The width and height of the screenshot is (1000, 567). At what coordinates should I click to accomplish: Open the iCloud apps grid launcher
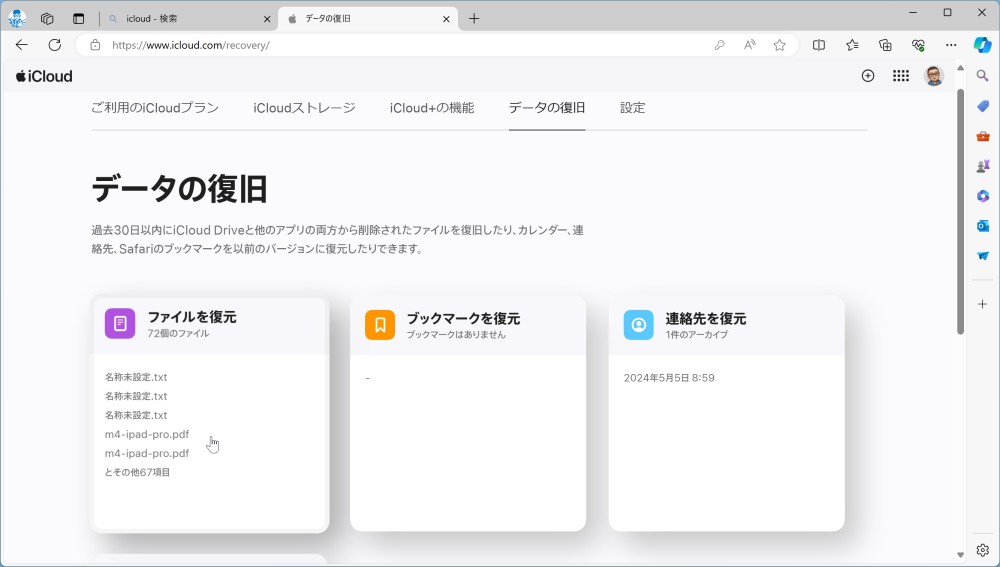point(901,76)
